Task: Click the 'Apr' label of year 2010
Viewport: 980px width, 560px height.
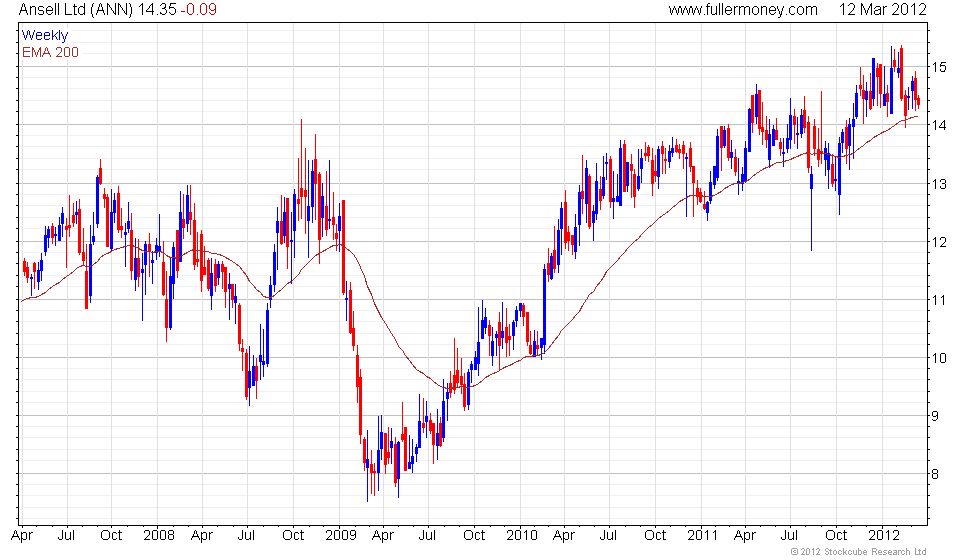Action: (x=564, y=536)
